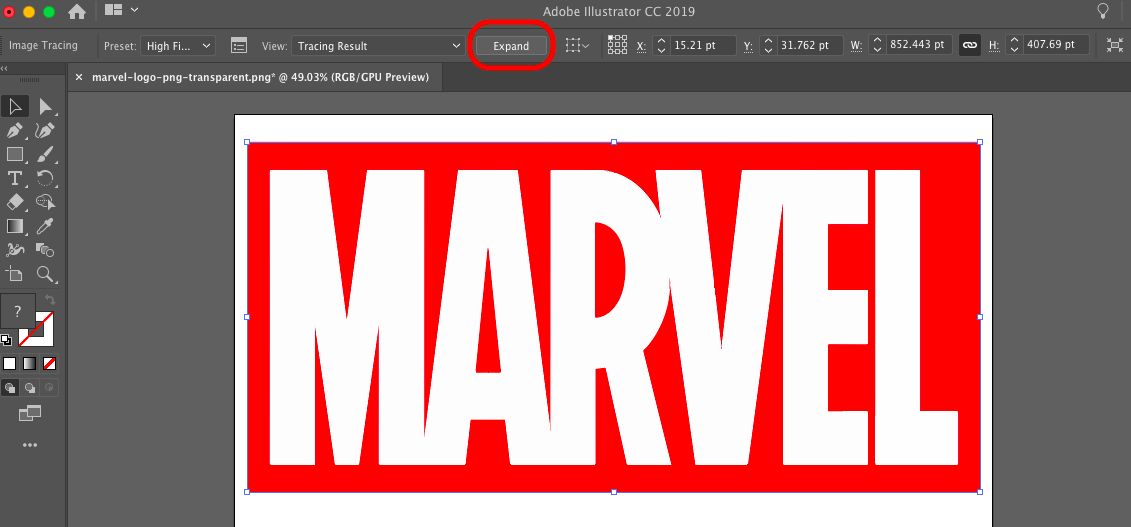Image resolution: width=1131 pixels, height=527 pixels.
Task: Click the X: position label
Action: [641, 46]
